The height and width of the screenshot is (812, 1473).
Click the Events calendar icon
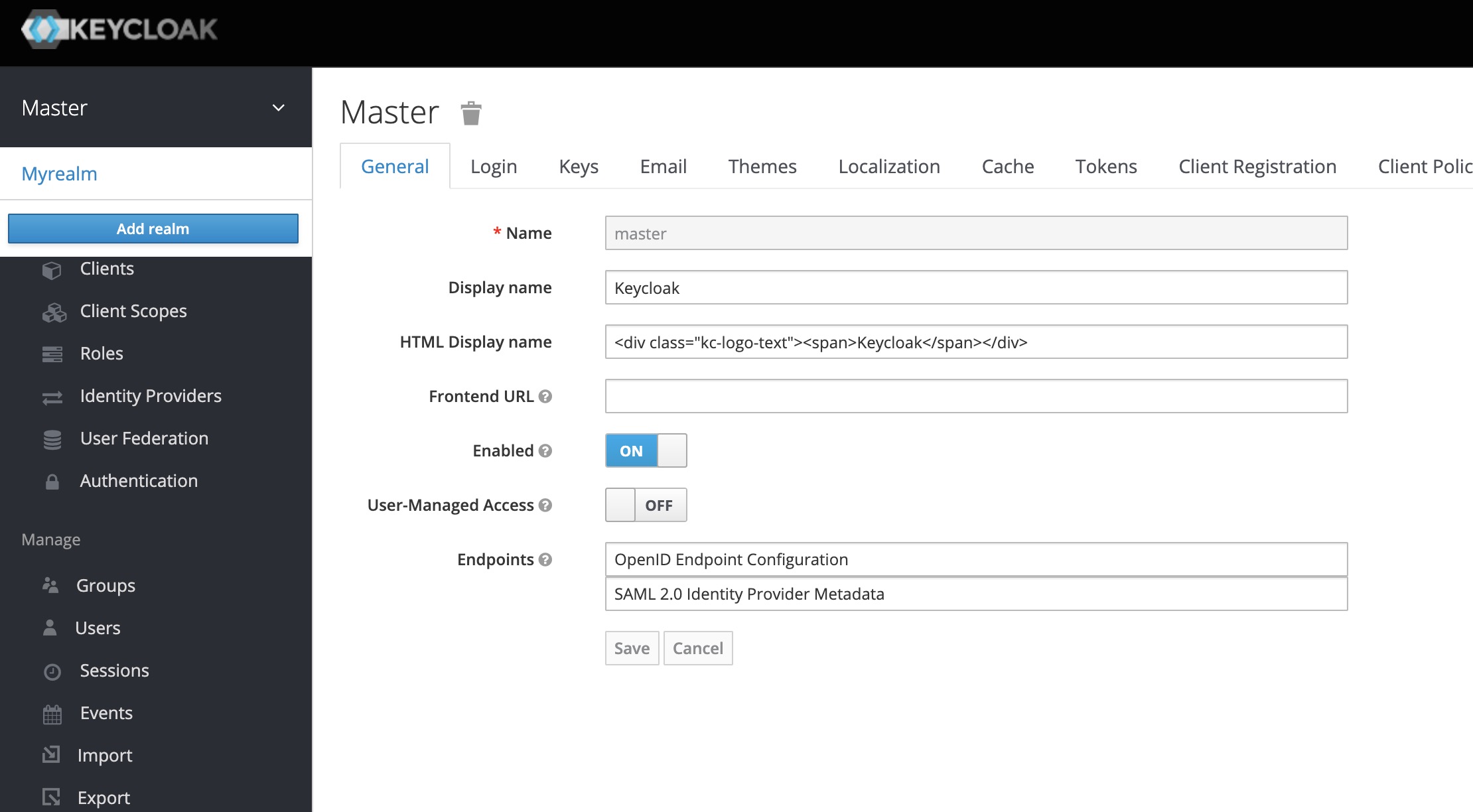(x=52, y=714)
